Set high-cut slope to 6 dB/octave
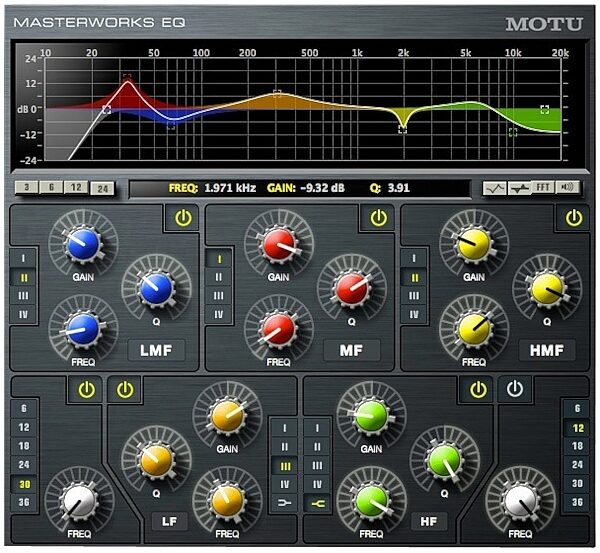Image resolution: width=600 pixels, height=553 pixels. tap(577, 408)
